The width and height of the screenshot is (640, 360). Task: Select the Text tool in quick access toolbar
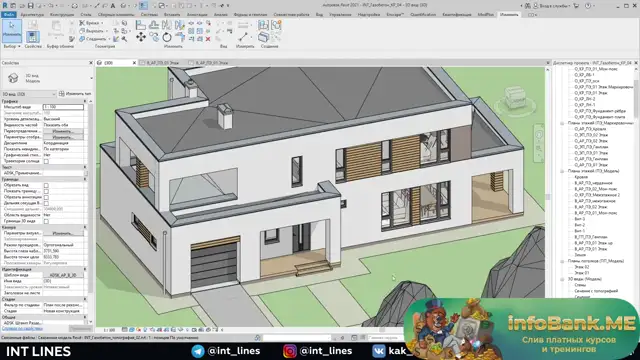(113, 6)
